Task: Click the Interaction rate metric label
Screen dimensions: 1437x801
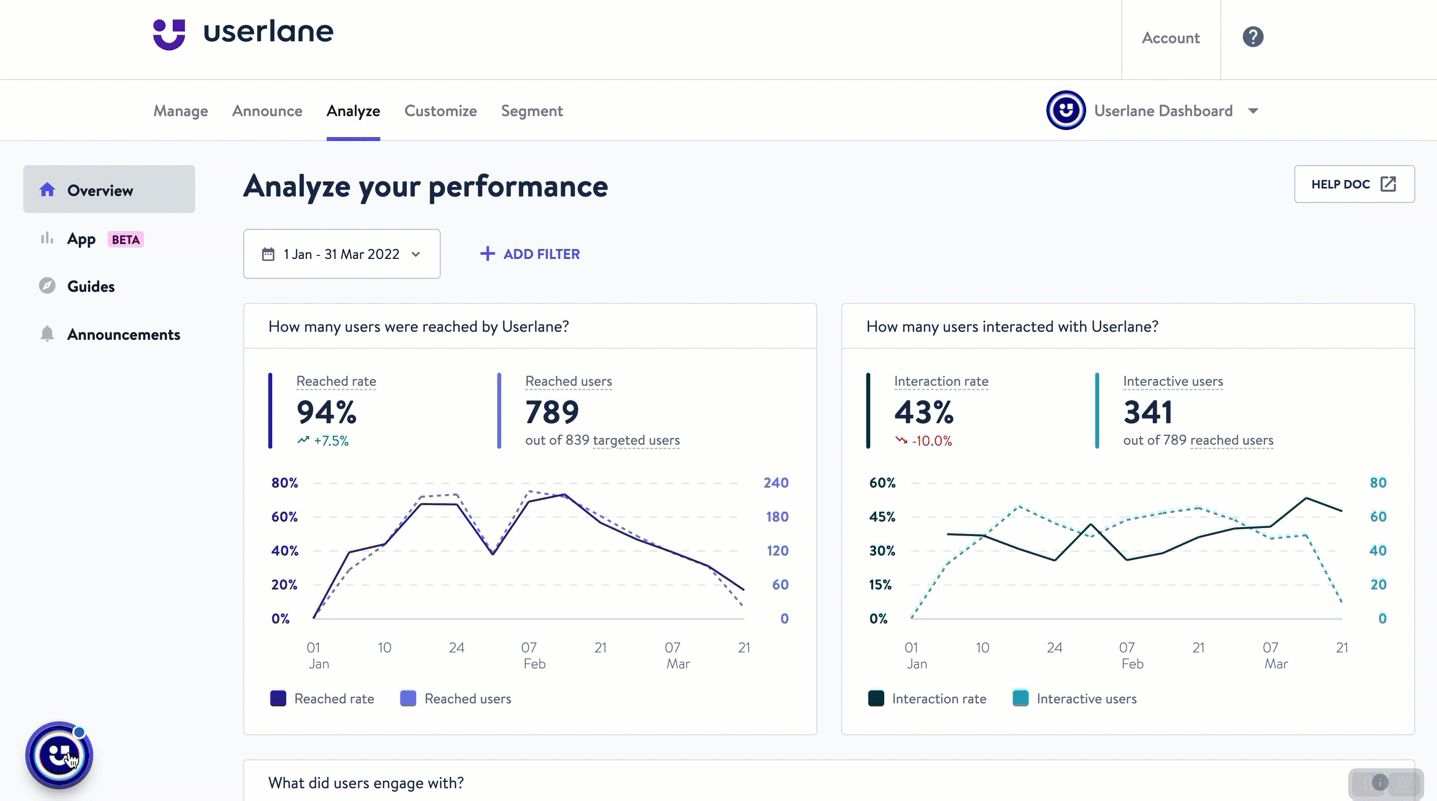Action: click(x=941, y=381)
